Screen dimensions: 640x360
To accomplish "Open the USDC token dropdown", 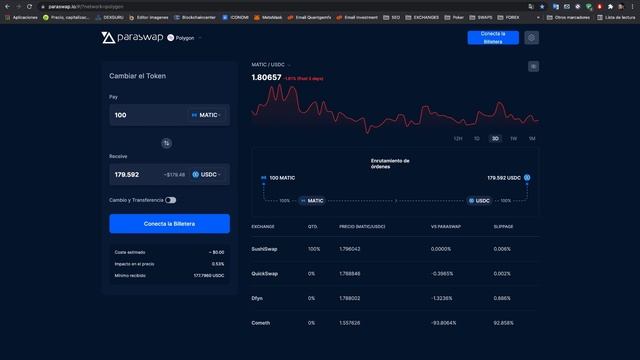I will [207, 175].
